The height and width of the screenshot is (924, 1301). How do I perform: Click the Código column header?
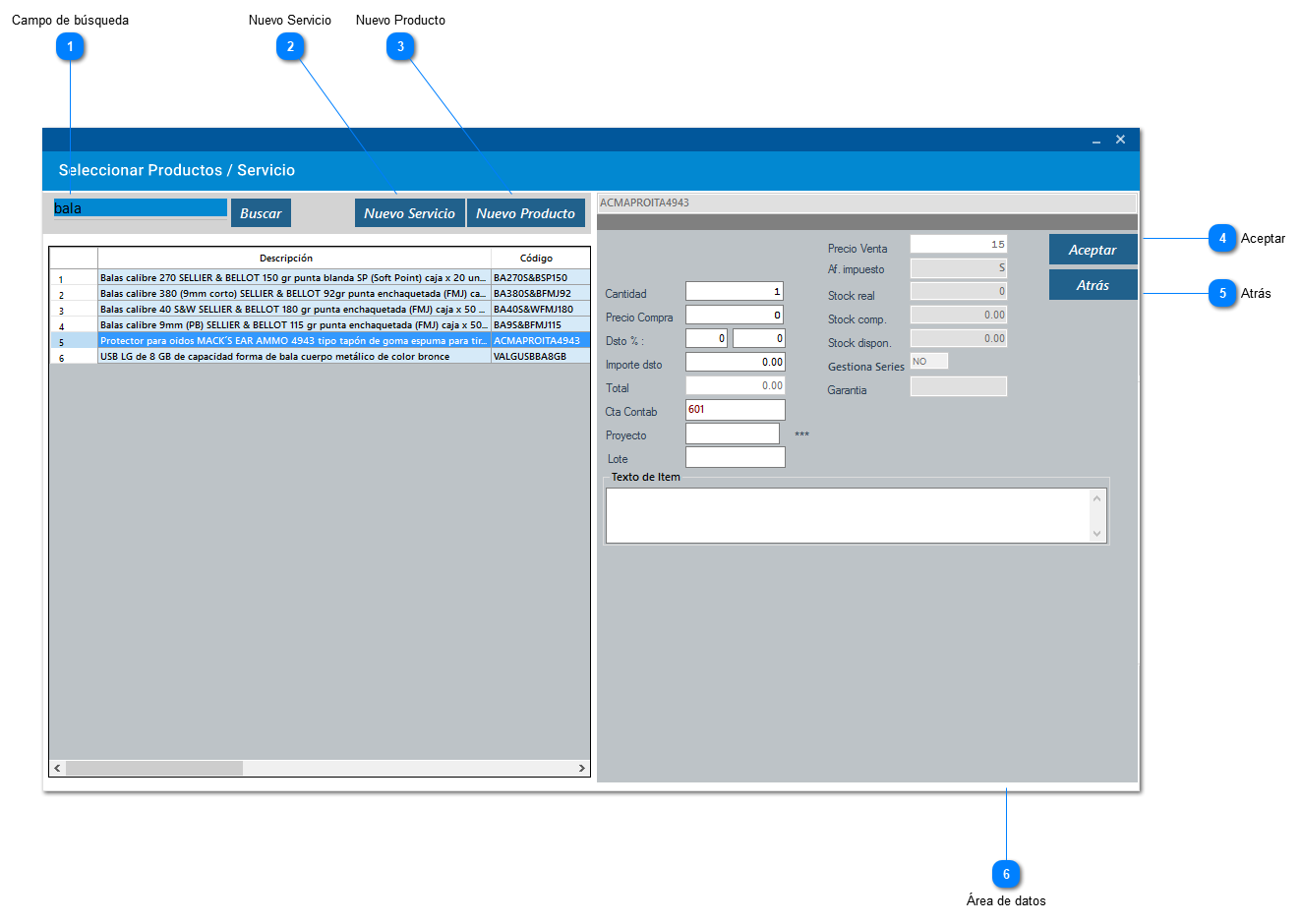coord(541,259)
